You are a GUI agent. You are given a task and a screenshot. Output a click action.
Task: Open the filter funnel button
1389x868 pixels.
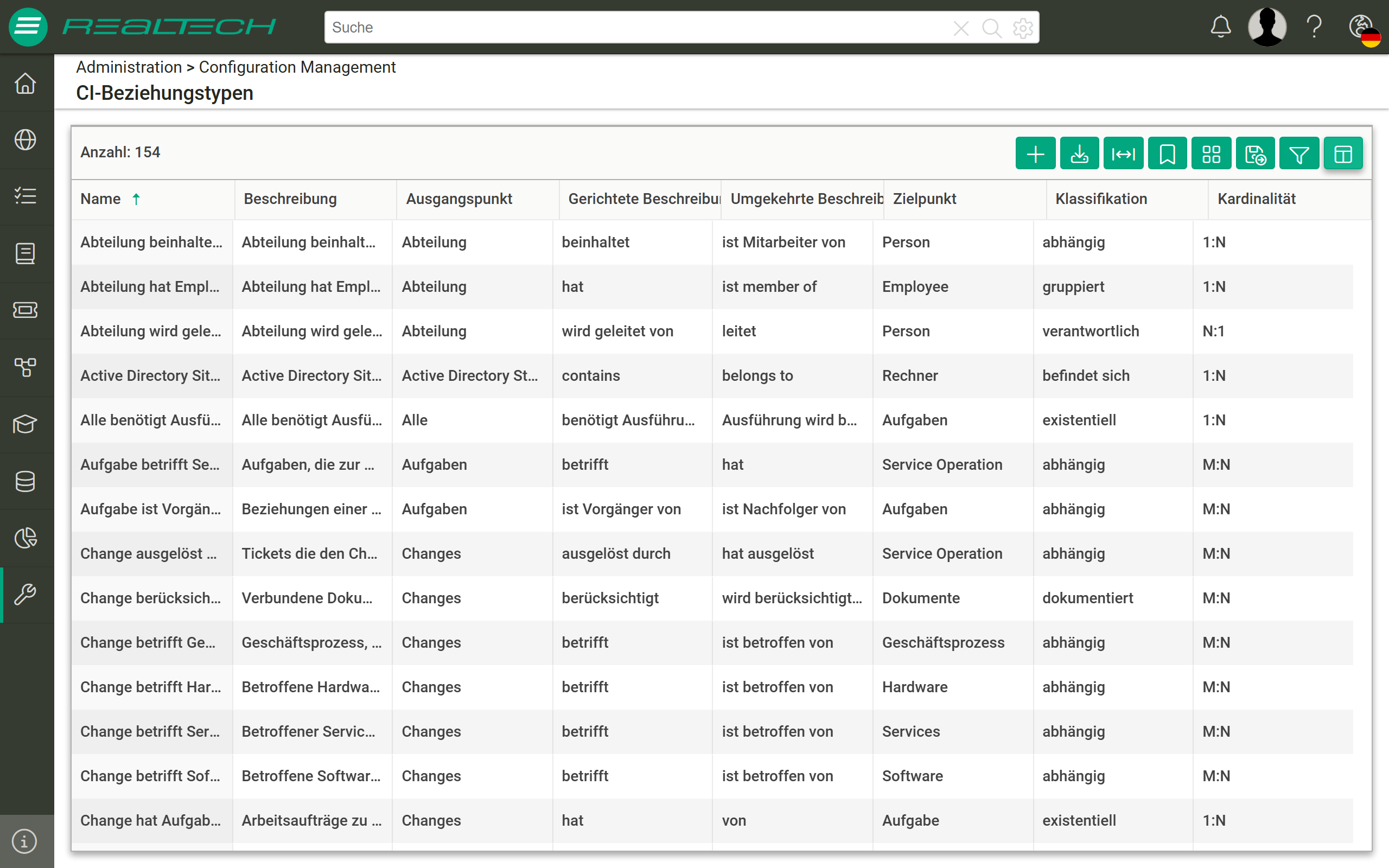click(1299, 154)
